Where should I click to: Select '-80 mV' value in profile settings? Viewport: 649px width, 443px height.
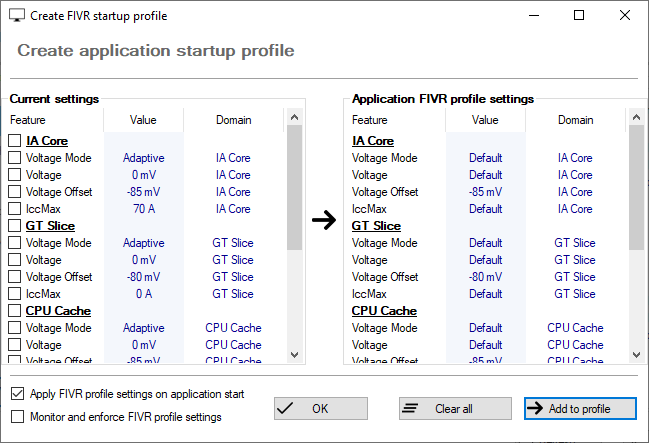(x=485, y=277)
